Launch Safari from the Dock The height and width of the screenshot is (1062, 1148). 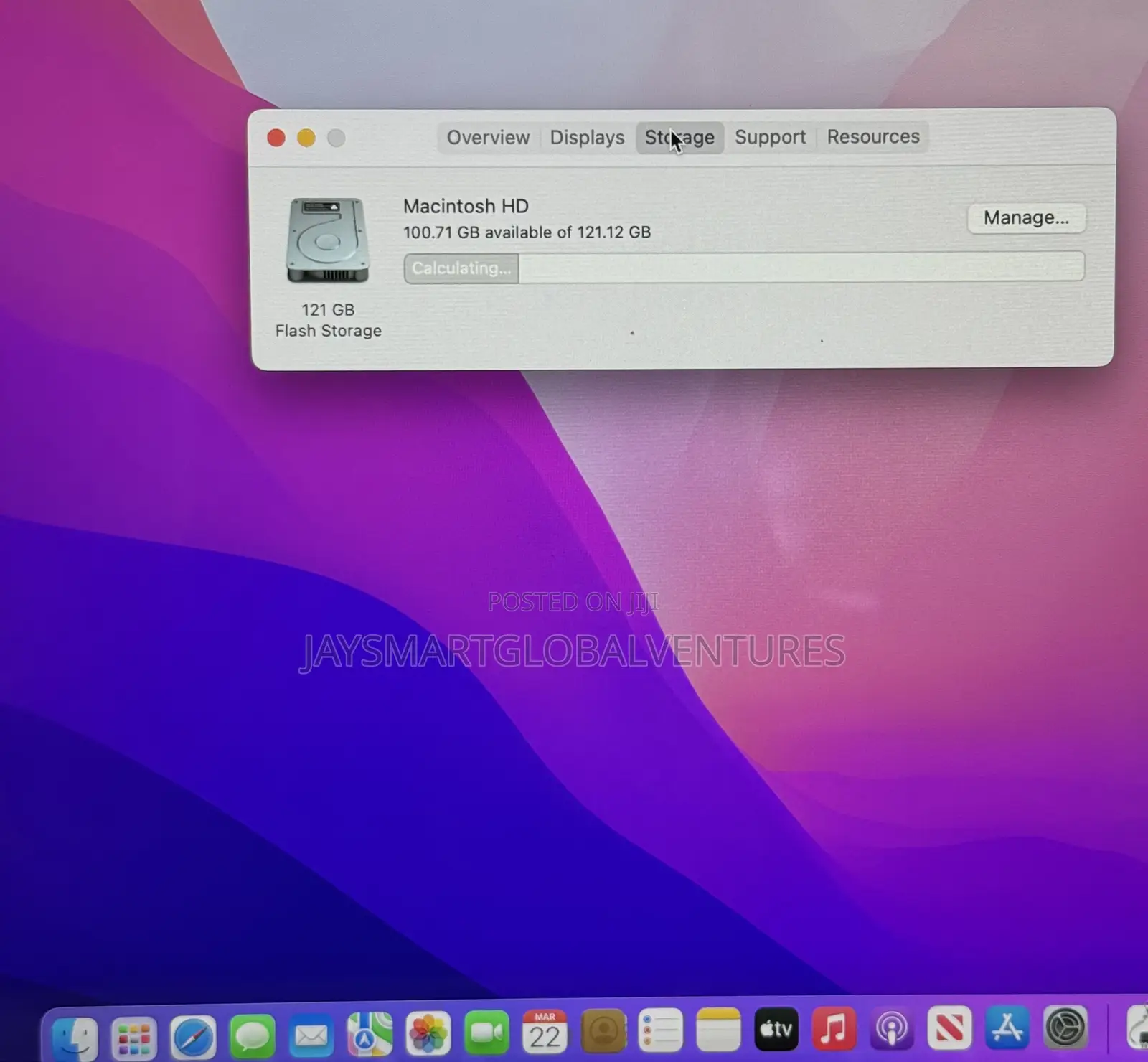193,1036
